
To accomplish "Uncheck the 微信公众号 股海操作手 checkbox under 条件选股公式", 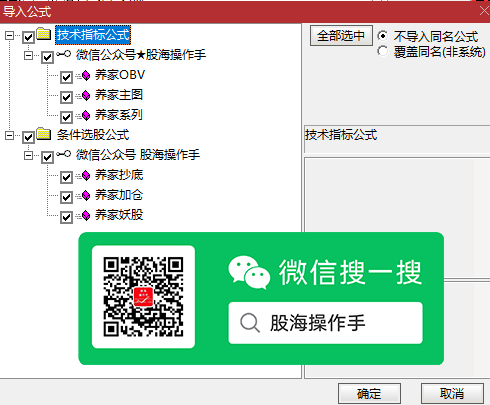I will [x=47, y=157].
